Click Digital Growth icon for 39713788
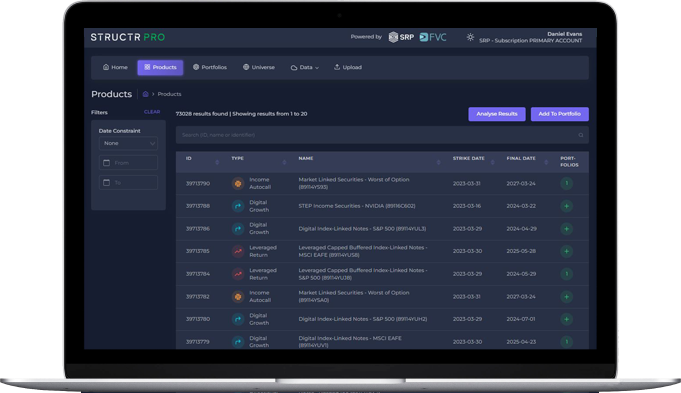 238,206
